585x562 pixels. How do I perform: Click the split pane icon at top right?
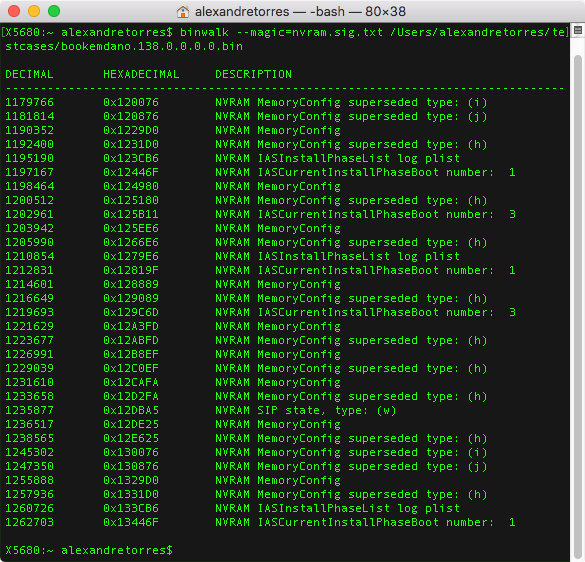click(x=578, y=31)
